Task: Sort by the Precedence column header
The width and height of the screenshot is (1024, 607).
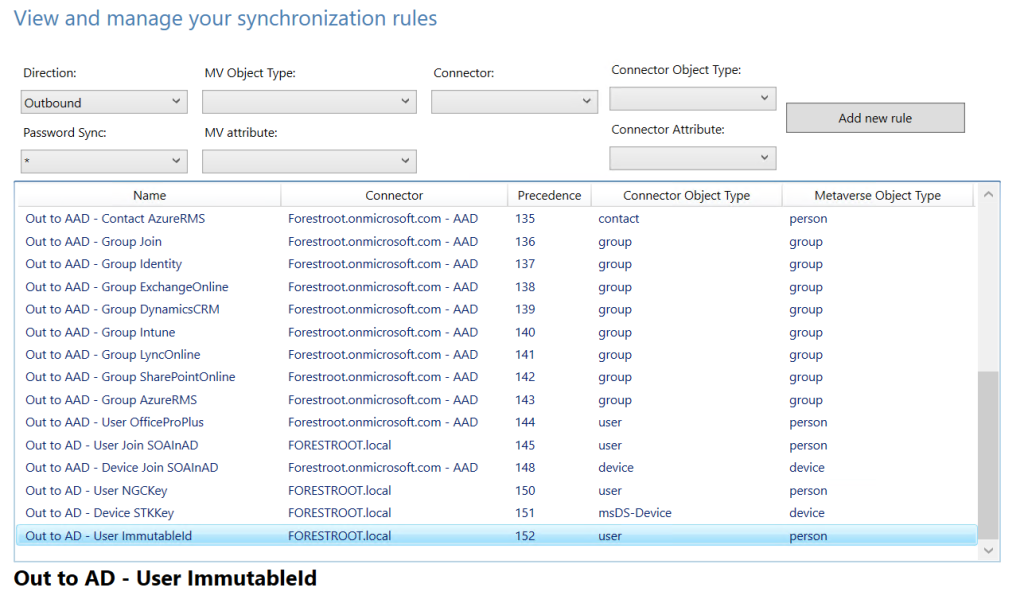Action: click(549, 195)
